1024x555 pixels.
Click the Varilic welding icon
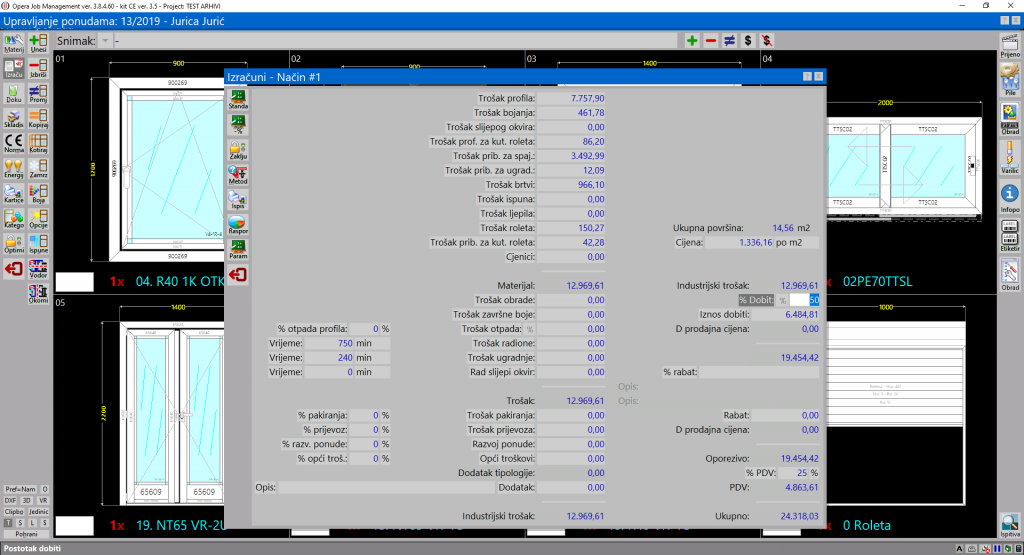pos(1010,155)
